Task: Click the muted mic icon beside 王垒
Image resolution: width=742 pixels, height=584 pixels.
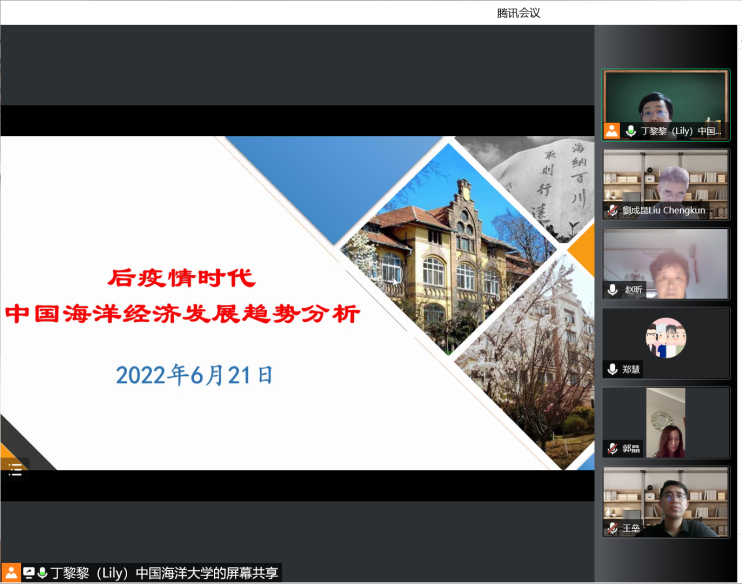Action: pos(612,528)
